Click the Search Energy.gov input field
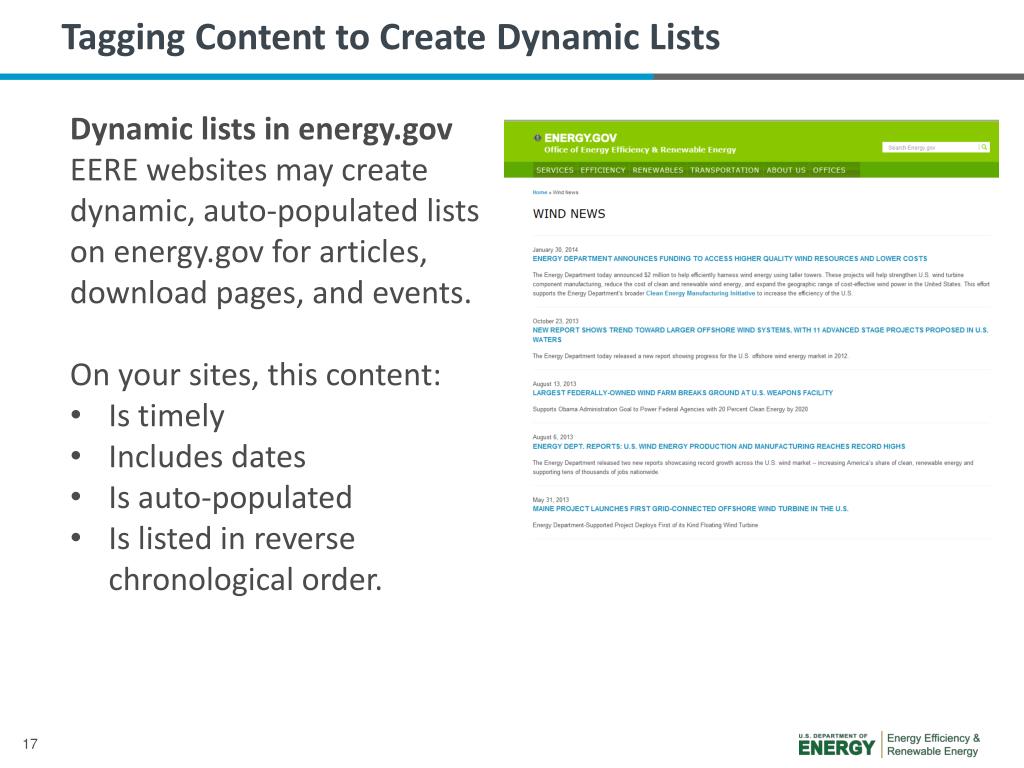 (931, 147)
